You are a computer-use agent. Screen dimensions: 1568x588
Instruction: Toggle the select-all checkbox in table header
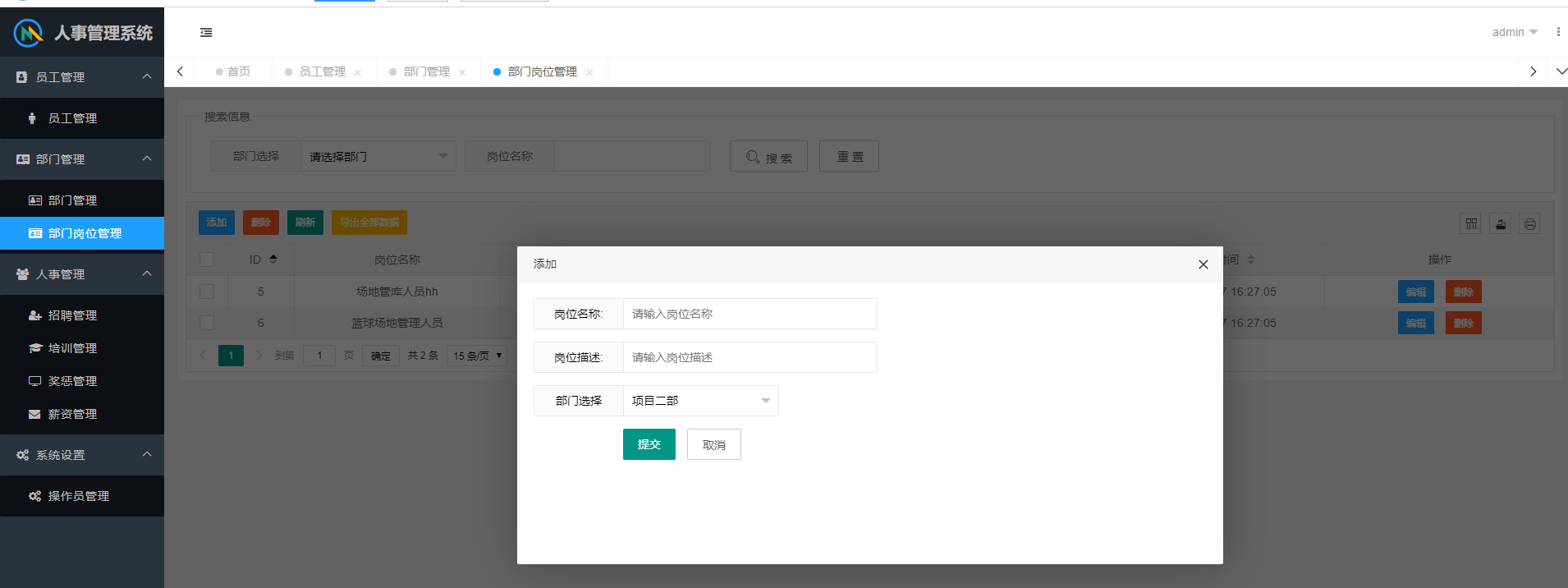207,260
